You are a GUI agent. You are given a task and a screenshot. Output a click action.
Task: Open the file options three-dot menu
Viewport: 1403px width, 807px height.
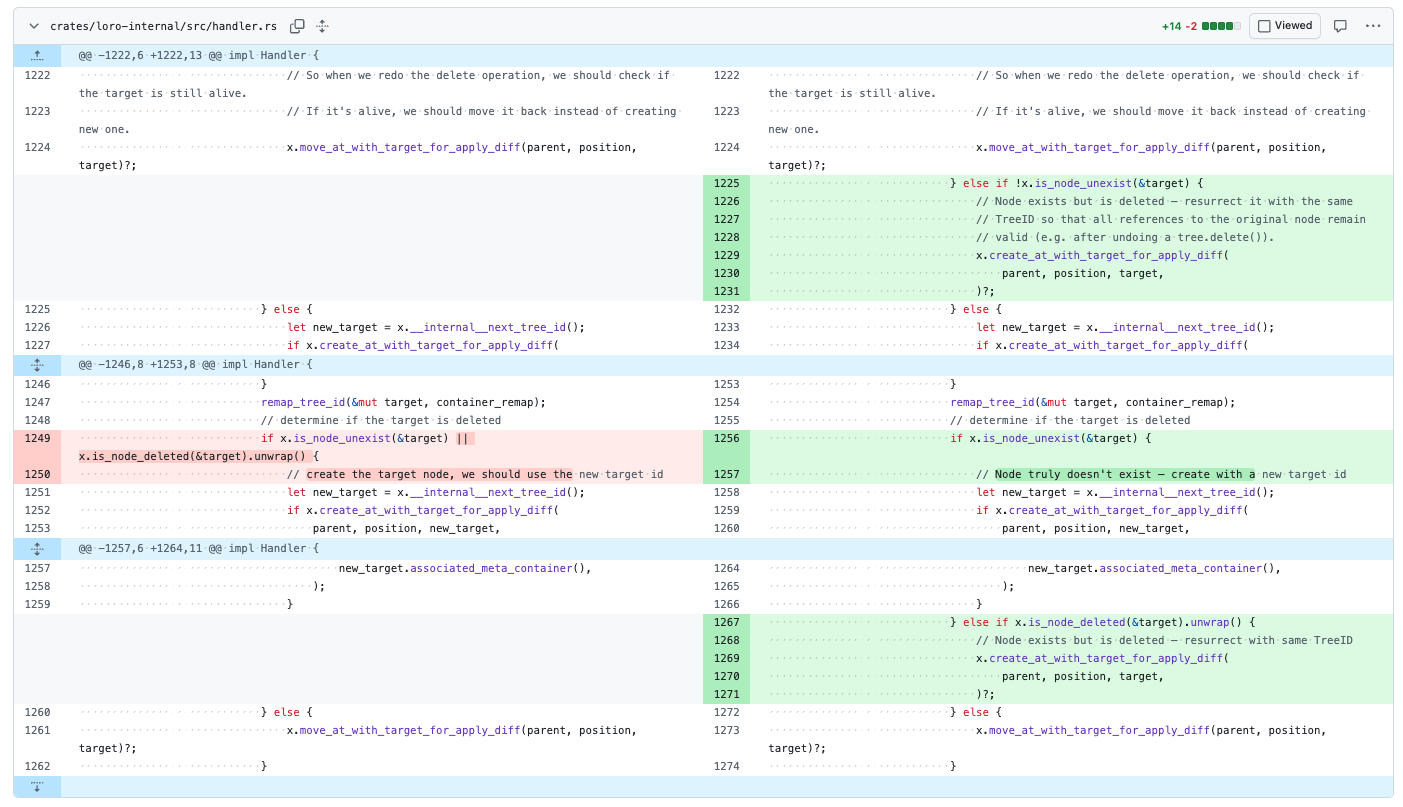(1373, 26)
